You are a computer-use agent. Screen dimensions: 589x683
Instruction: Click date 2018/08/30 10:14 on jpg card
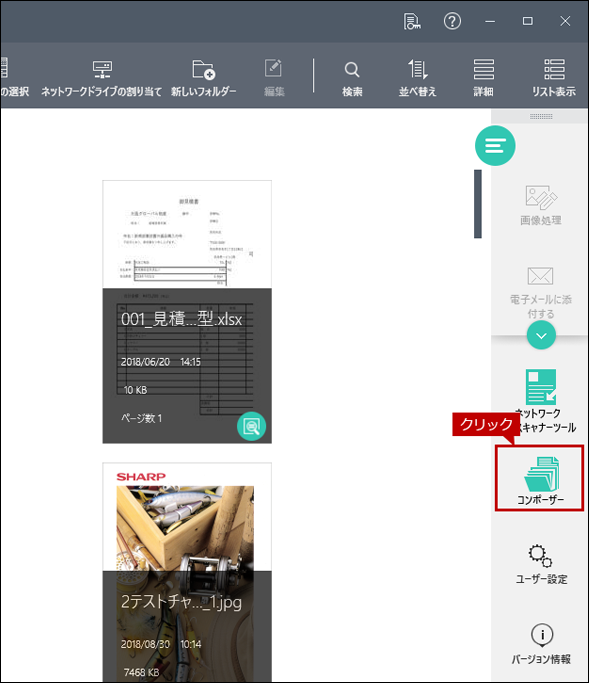161,644
